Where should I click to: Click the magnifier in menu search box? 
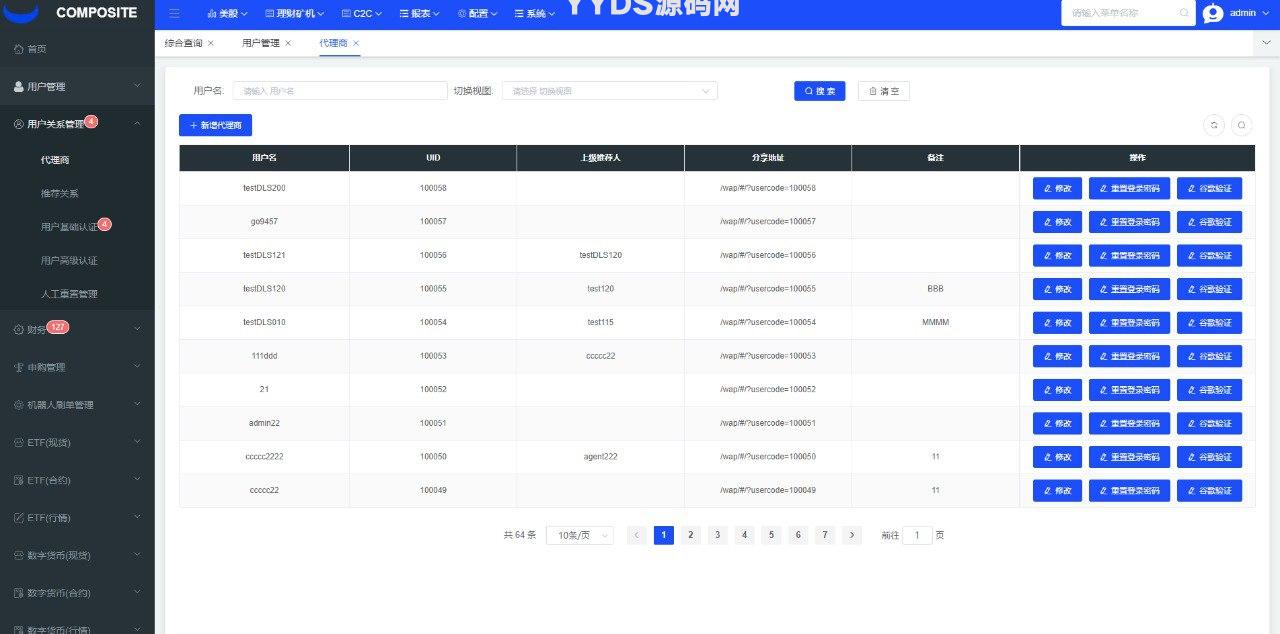click(x=1184, y=14)
